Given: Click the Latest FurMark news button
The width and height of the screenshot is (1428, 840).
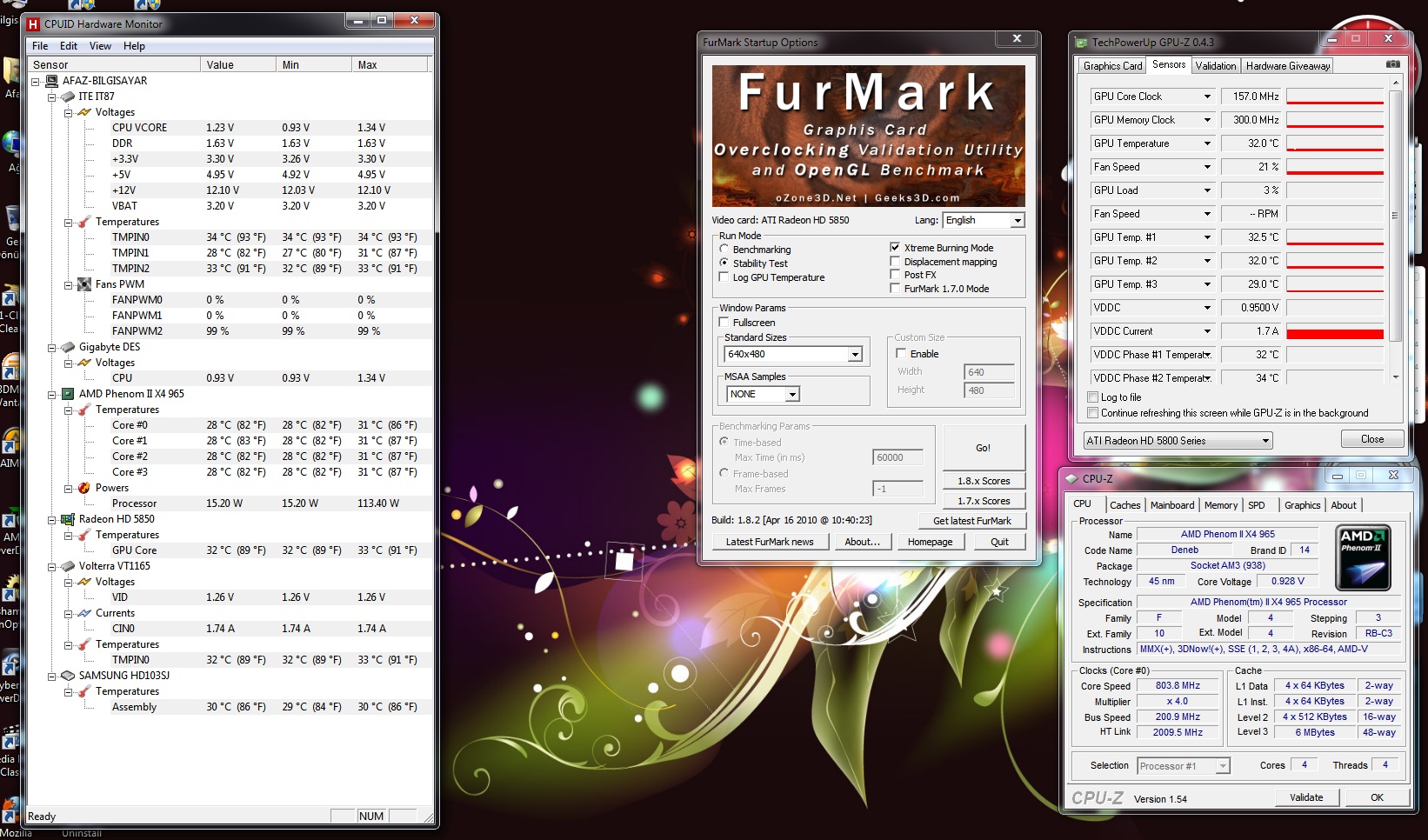Looking at the screenshot, I should [x=770, y=542].
